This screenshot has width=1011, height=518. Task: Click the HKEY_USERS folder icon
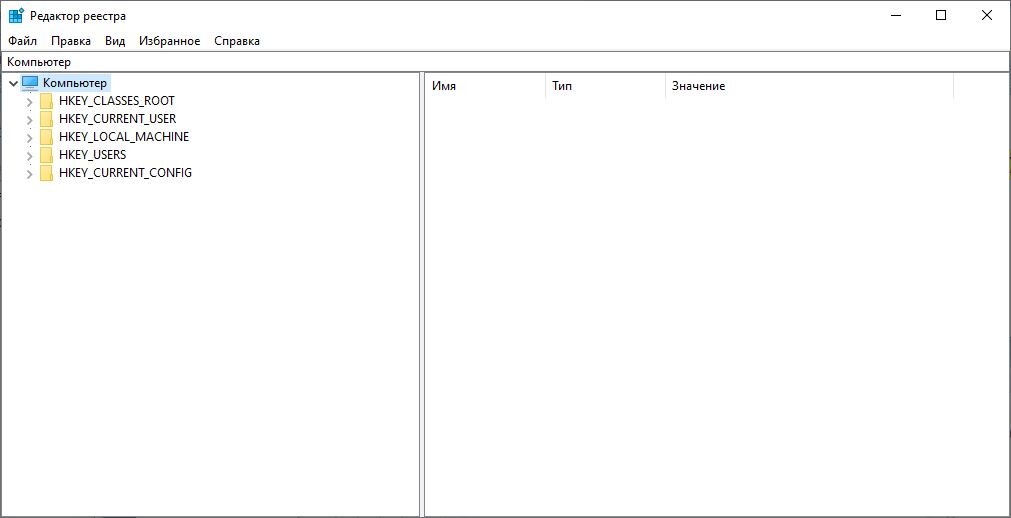pos(46,155)
